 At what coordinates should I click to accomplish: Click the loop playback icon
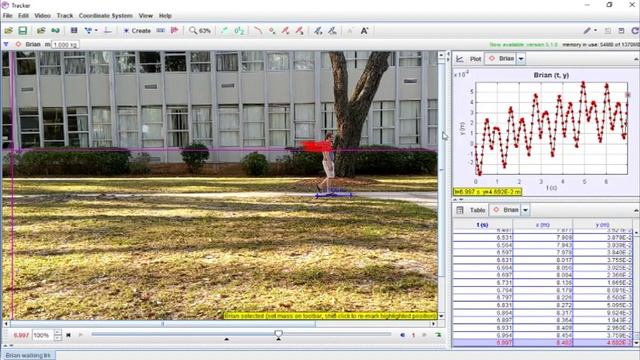pos(439,335)
